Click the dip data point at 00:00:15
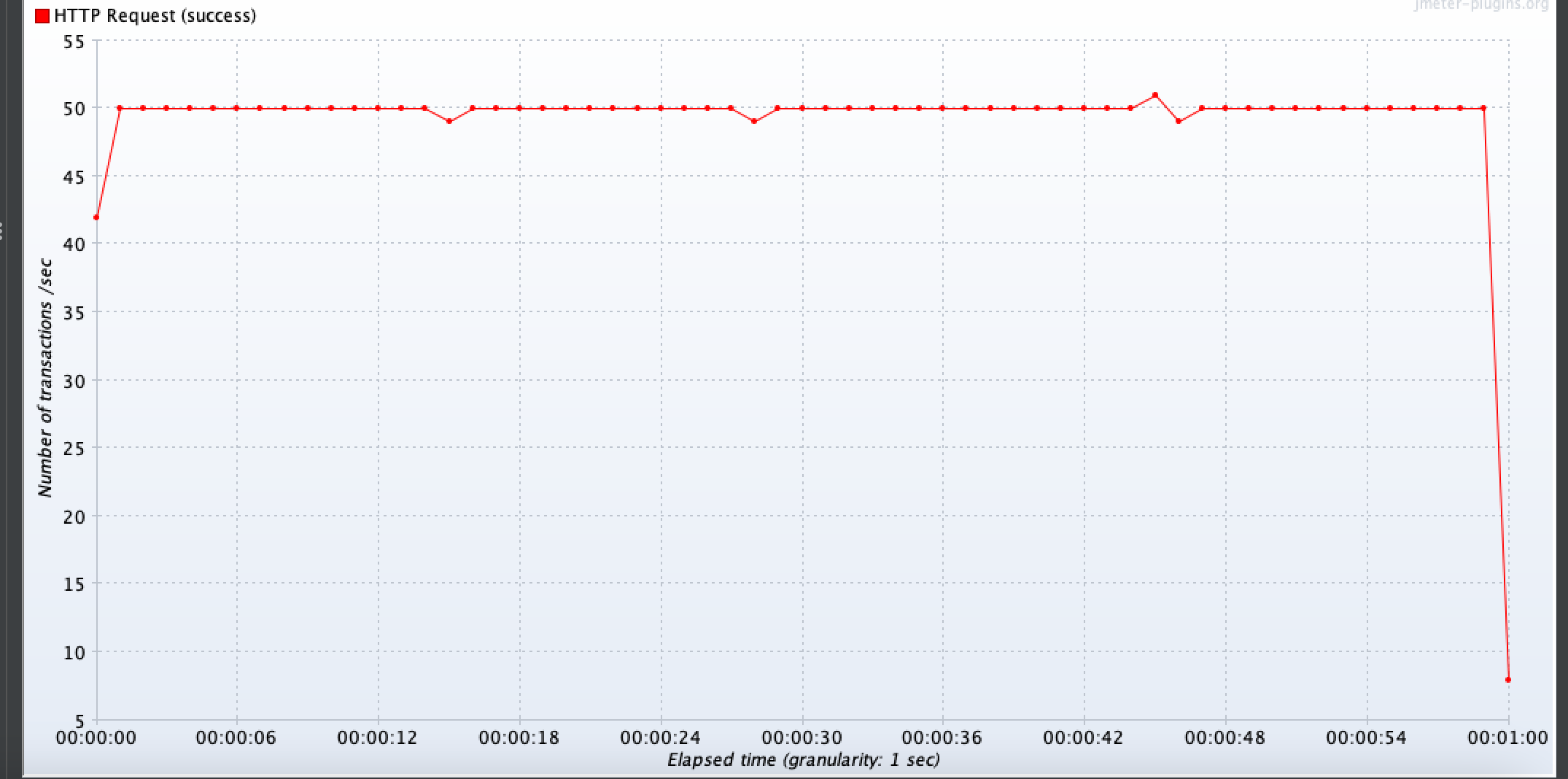Viewport: 1568px width, 779px height. pyautogui.click(x=449, y=122)
